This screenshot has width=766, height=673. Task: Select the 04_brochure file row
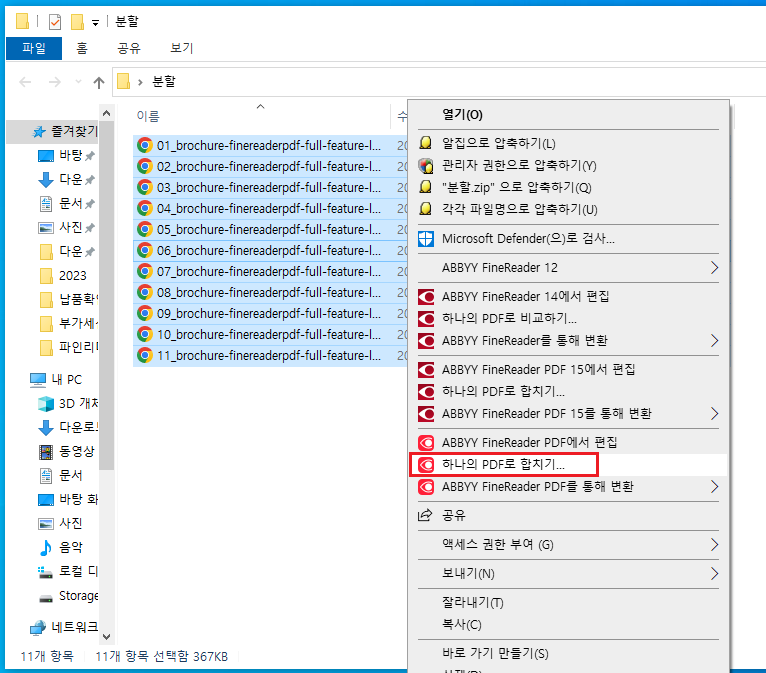click(x=270, y=209)
